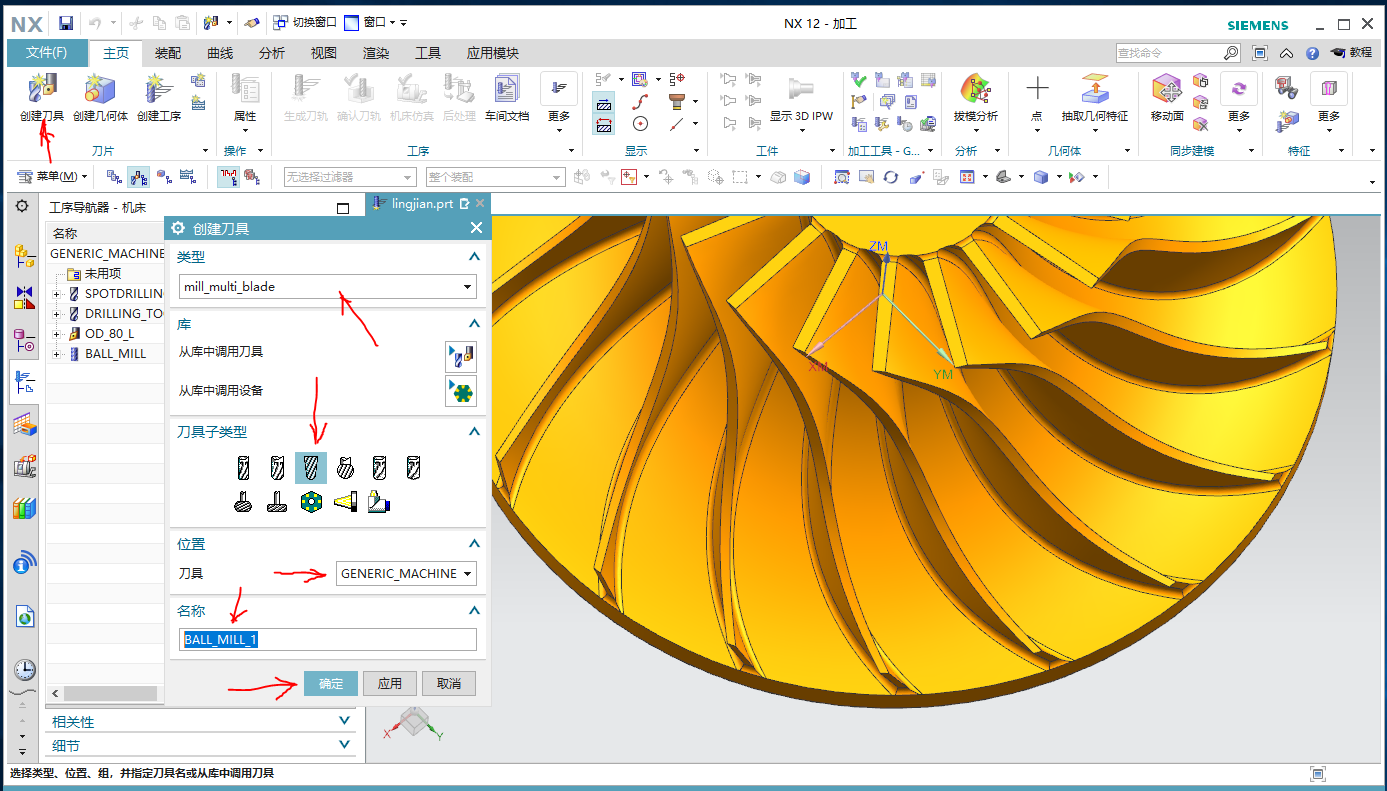The image size is (1387, 791).
Task: Collapse the 刀具子类型 section
Action: click(x=474, y=432)
